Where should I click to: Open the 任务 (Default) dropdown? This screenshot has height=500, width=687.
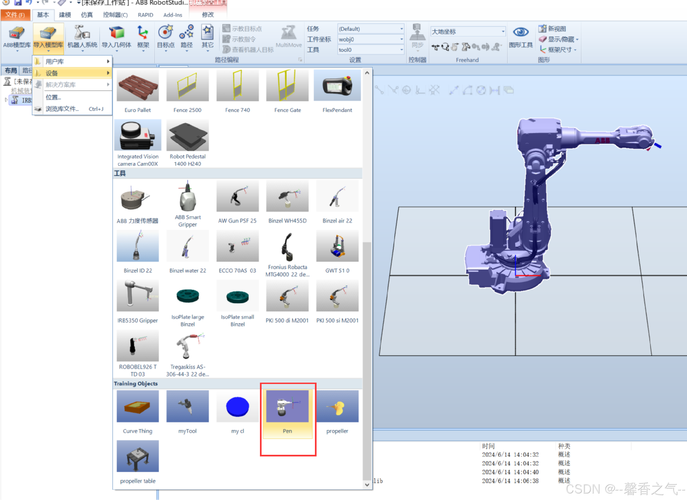tap(371, 29)
